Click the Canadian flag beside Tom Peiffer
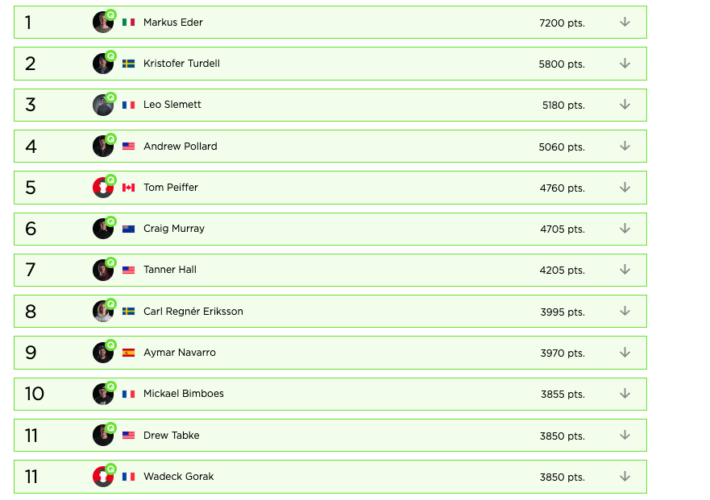 [x=128, y=188]
